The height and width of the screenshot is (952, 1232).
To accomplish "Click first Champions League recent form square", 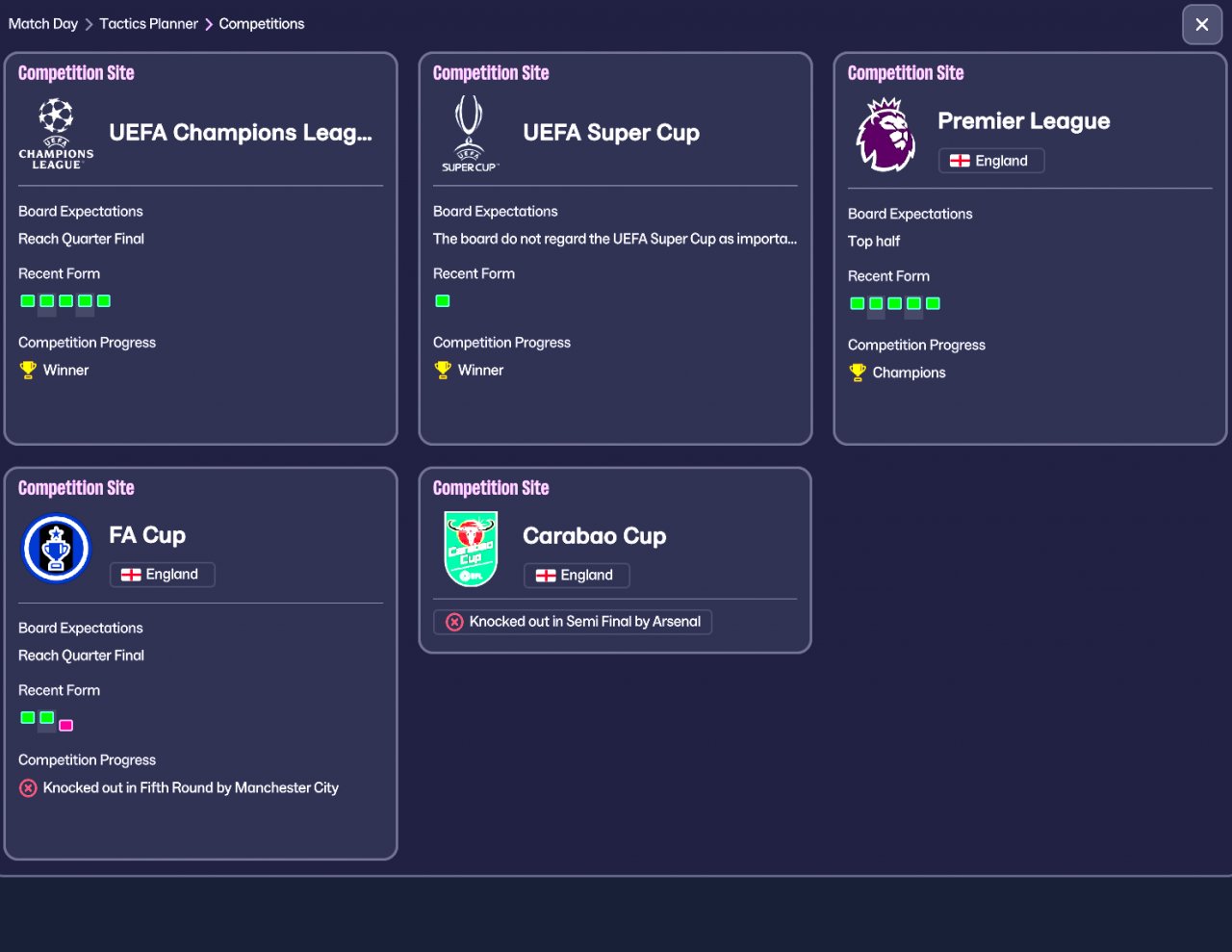I will pos(28,301).
